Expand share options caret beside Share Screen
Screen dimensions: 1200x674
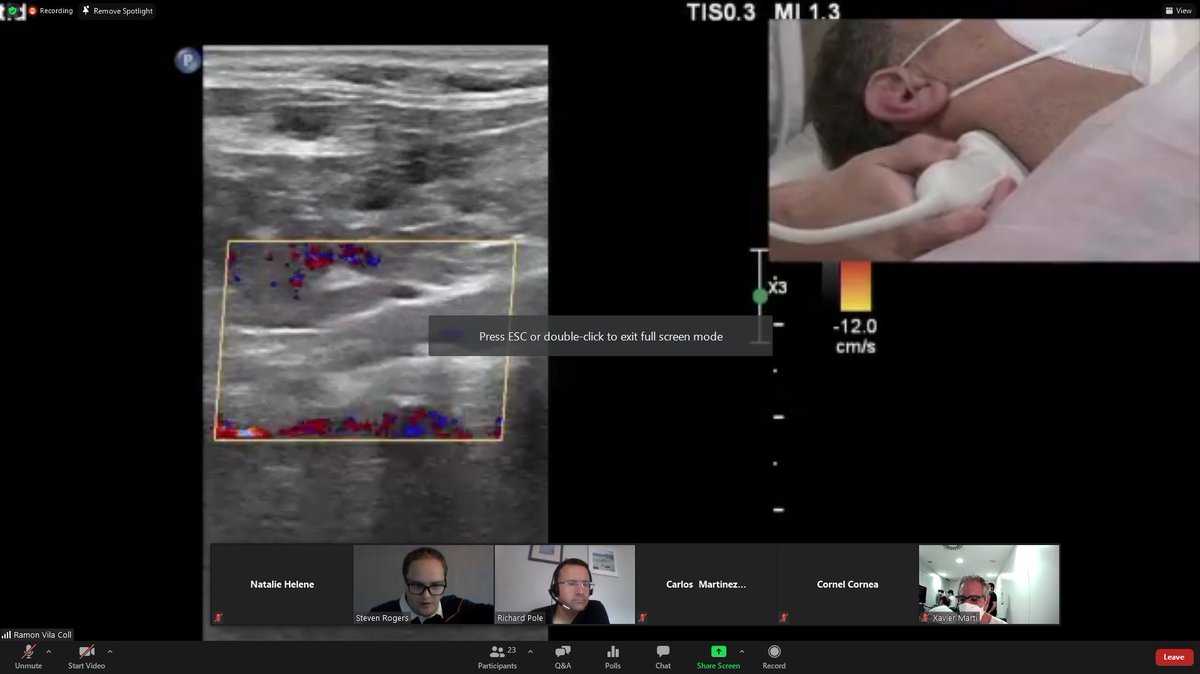pos(741,652)
